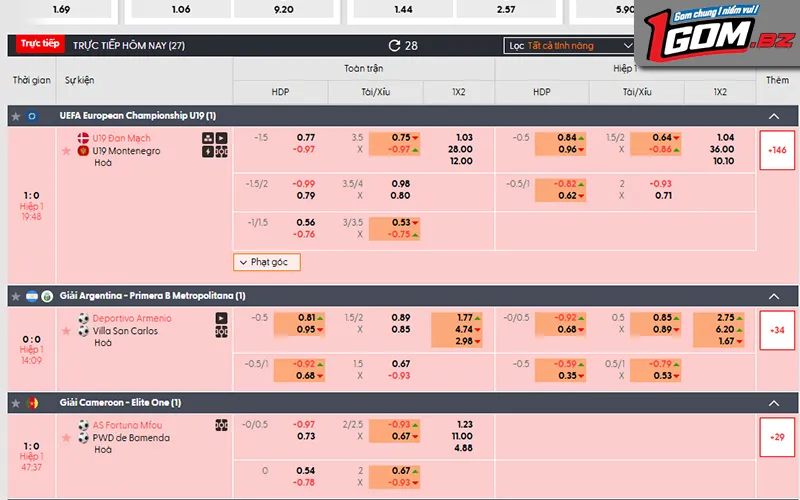Open the Lọc 'Tất cả tính năng' filter dropdown
This screenshot has height=500, width=800.
coord(569,46)
